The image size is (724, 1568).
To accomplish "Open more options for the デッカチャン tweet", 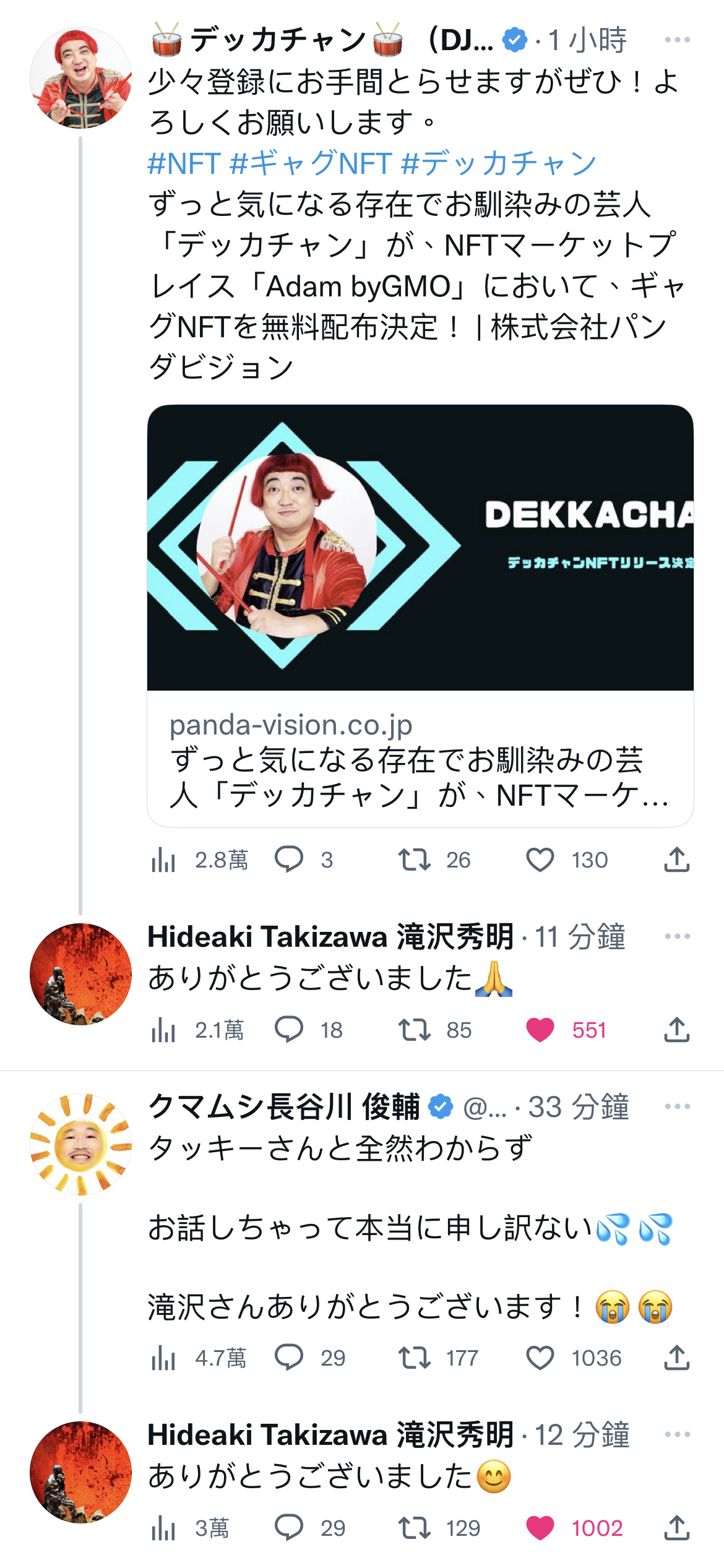I will pos(677,40).
